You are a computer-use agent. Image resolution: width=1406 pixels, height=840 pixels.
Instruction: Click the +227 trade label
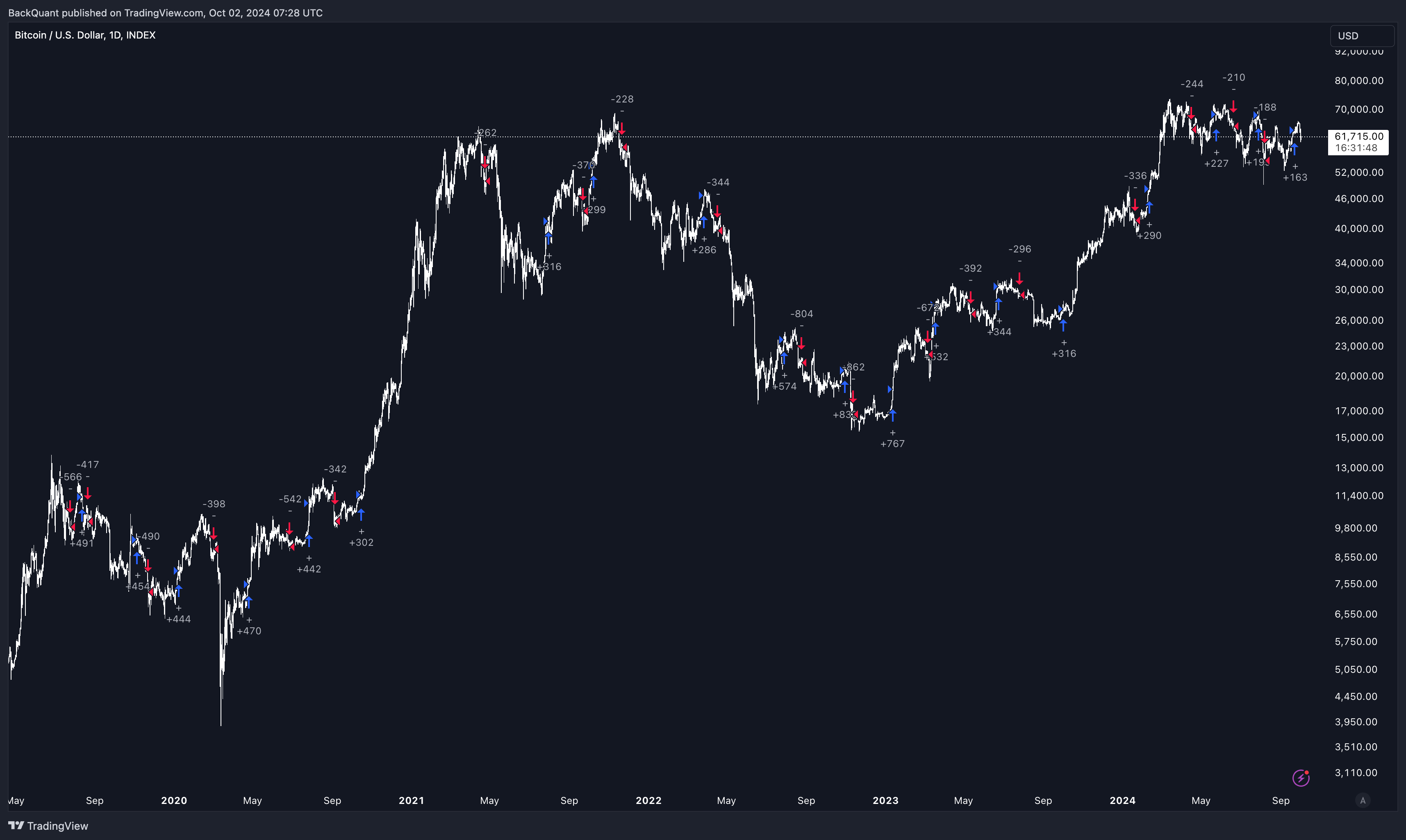pyautogui.click(x=1216, y=163)
